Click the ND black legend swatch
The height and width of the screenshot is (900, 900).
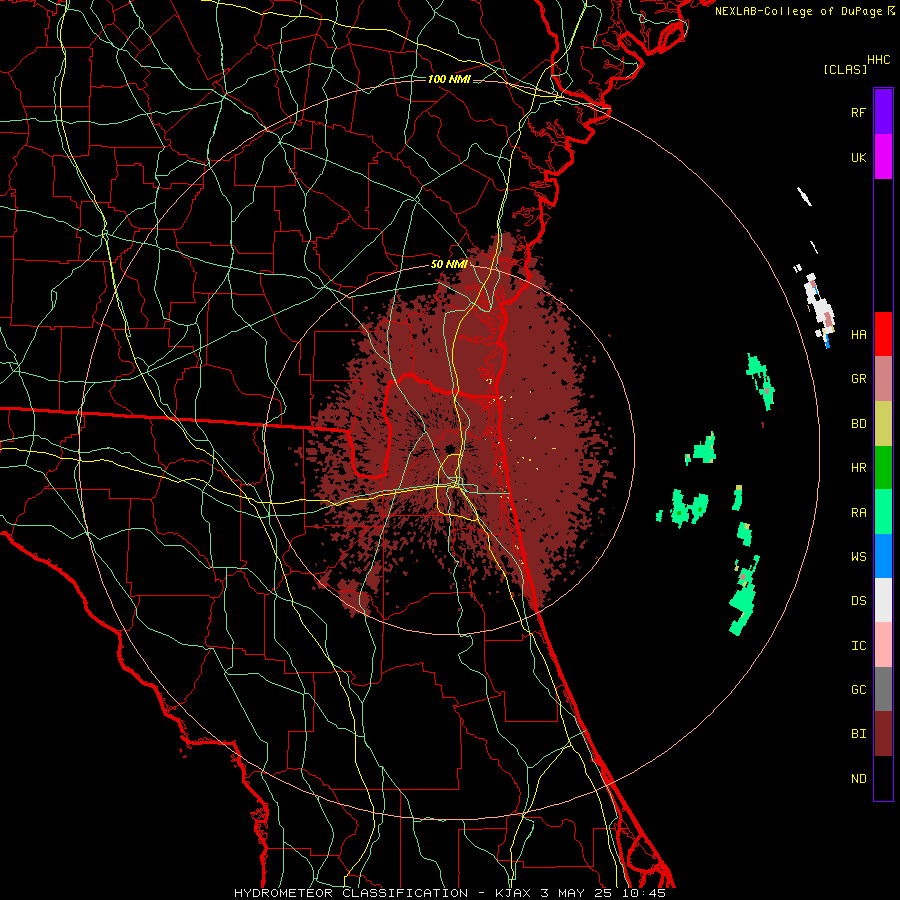coord(883,778)
